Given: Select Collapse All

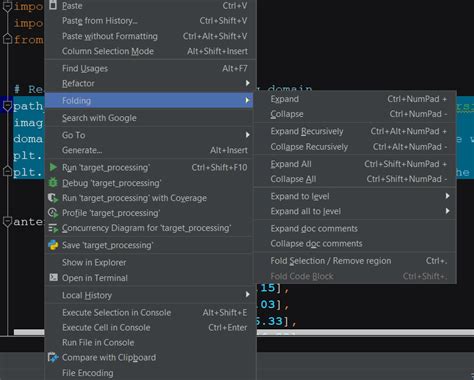Looking at the screenshot, I should coord(355,179).
